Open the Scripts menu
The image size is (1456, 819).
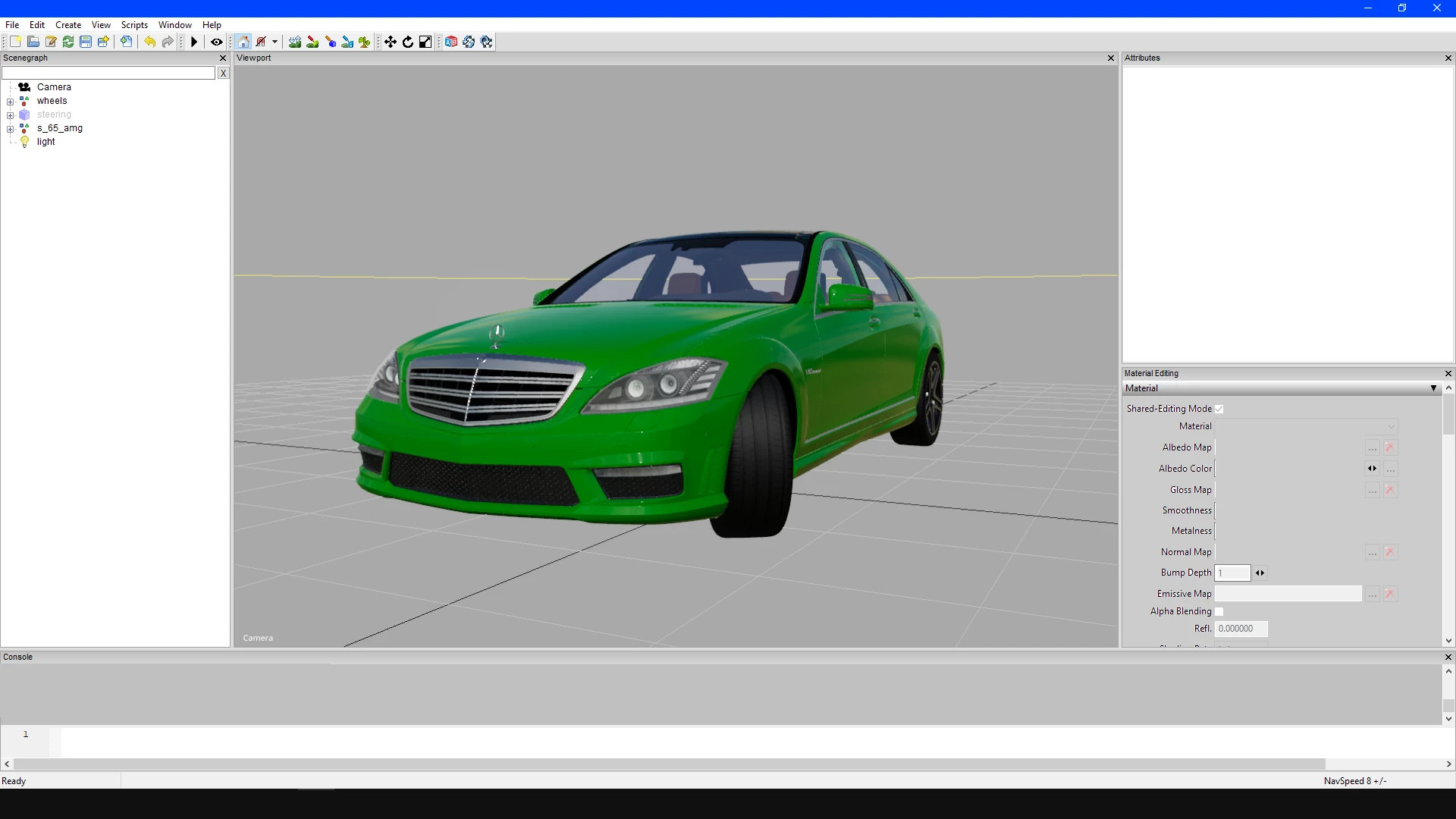tap(134, 25)
